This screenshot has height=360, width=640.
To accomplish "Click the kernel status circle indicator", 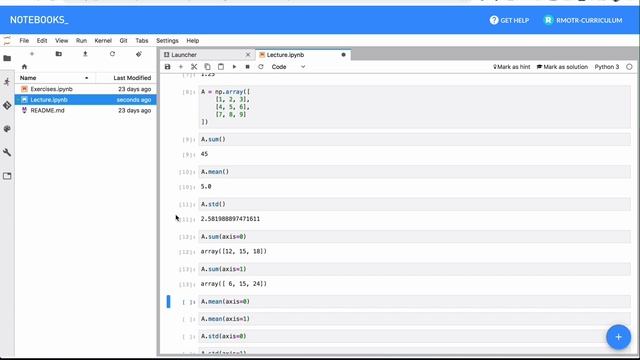I will [629, 67].
